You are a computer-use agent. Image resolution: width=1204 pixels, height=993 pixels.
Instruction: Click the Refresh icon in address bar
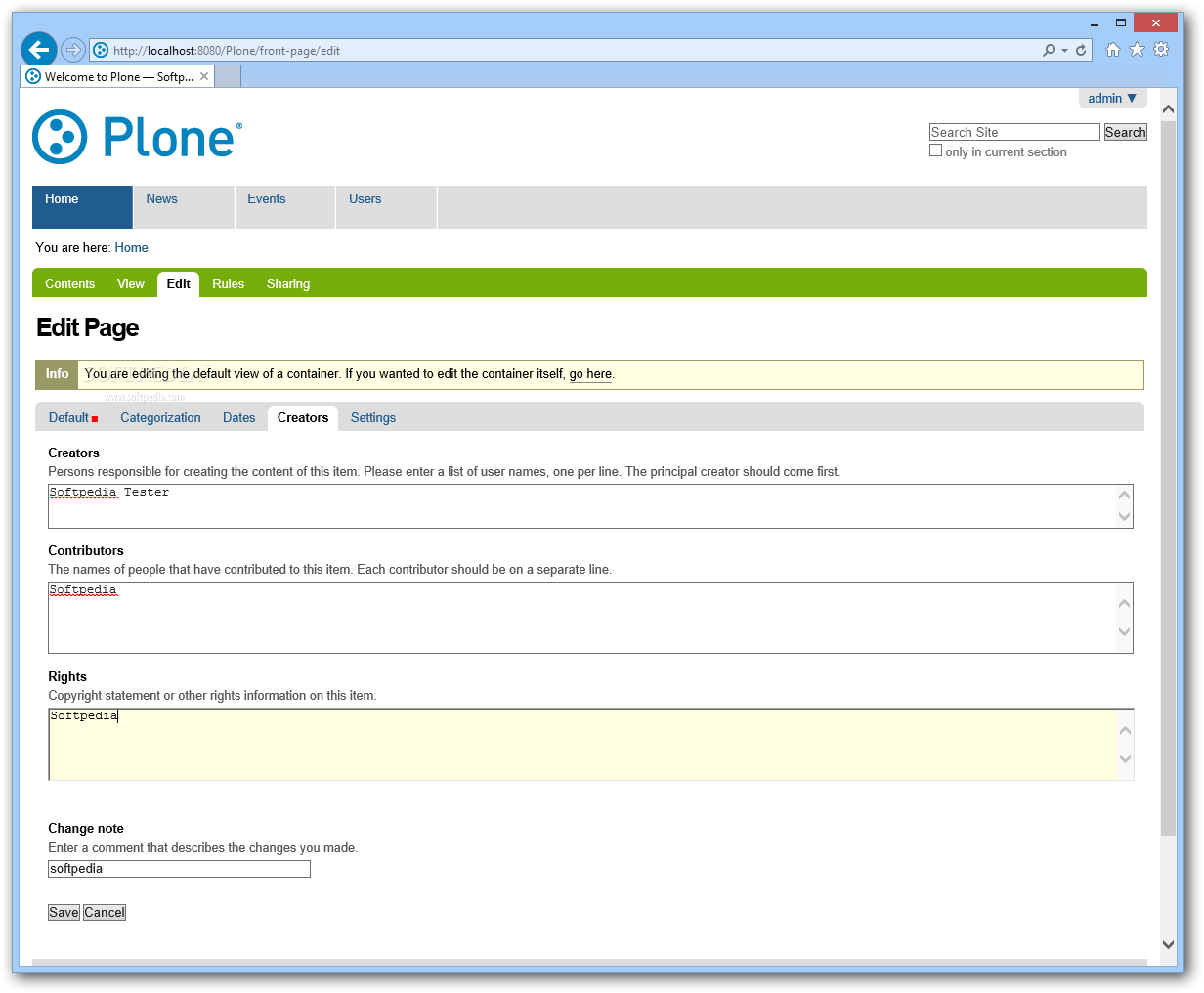[1081, 50]
